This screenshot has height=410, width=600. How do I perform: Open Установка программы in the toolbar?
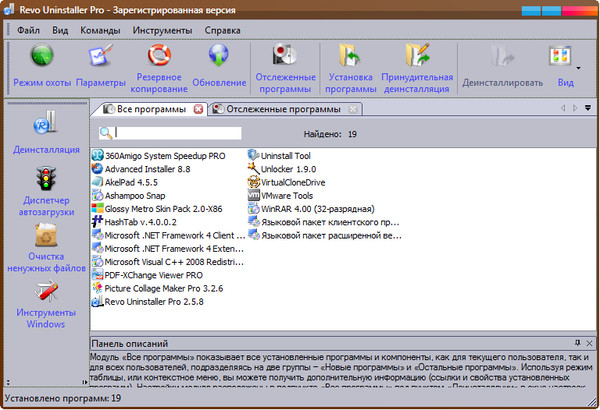pos(350,57)
